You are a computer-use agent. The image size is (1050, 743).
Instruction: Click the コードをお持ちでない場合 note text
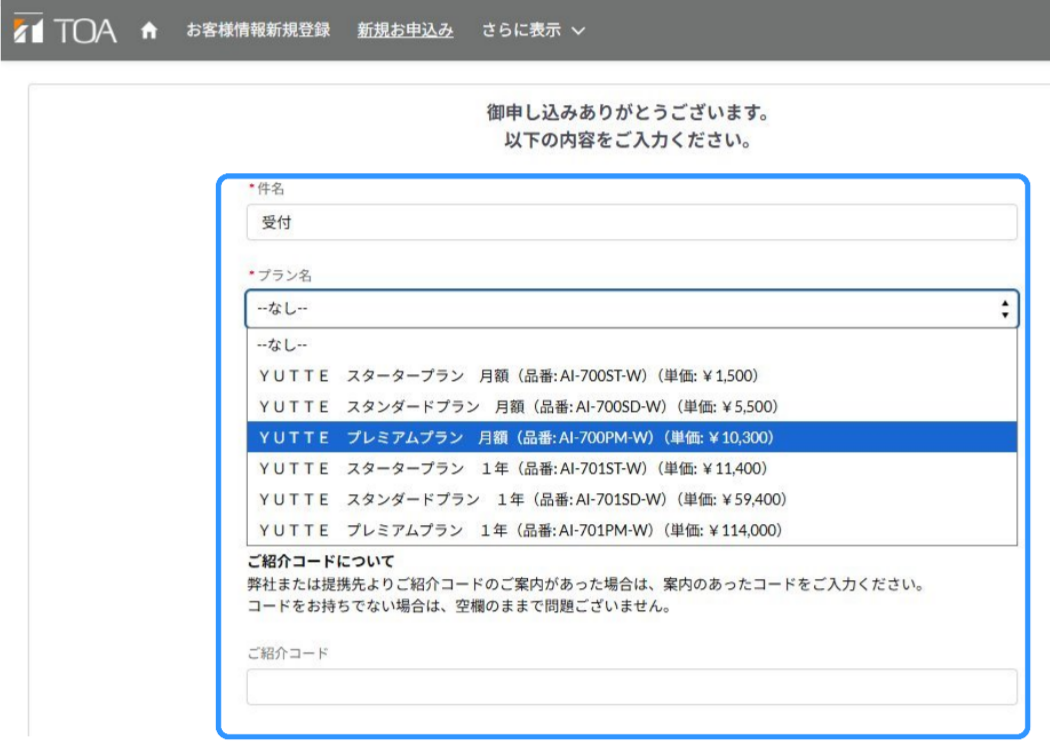coord(459,606)
